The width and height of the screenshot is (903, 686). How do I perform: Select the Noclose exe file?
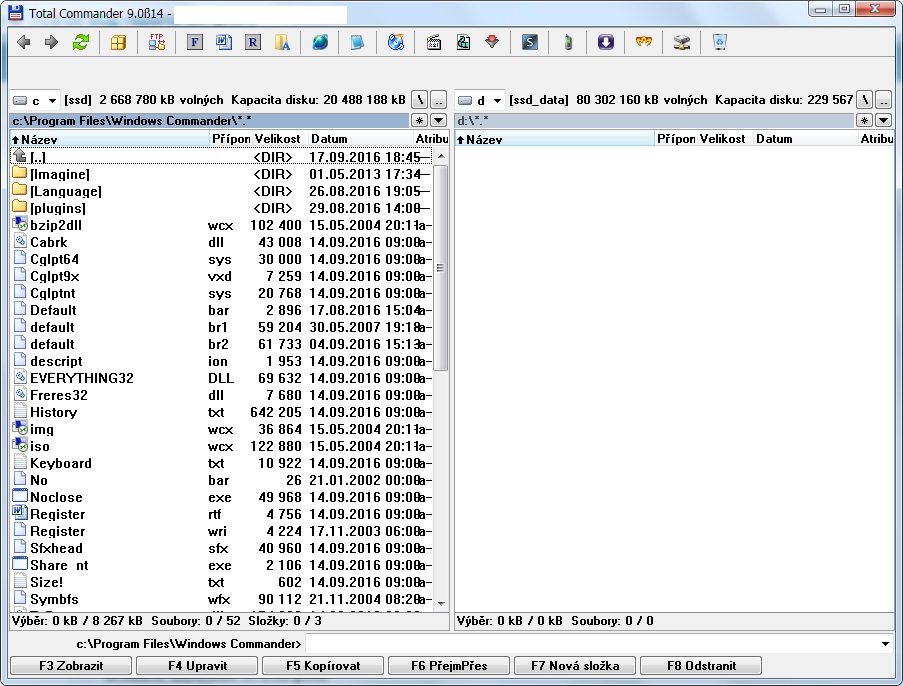[221, 497]
